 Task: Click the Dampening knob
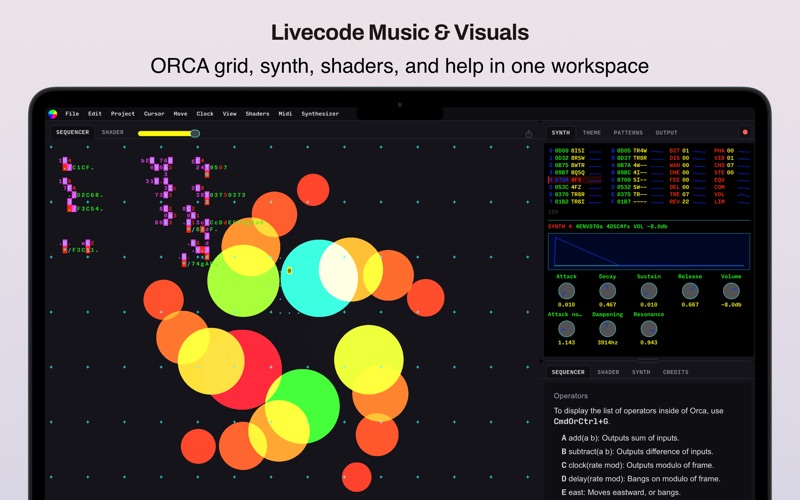click(607, 329)
